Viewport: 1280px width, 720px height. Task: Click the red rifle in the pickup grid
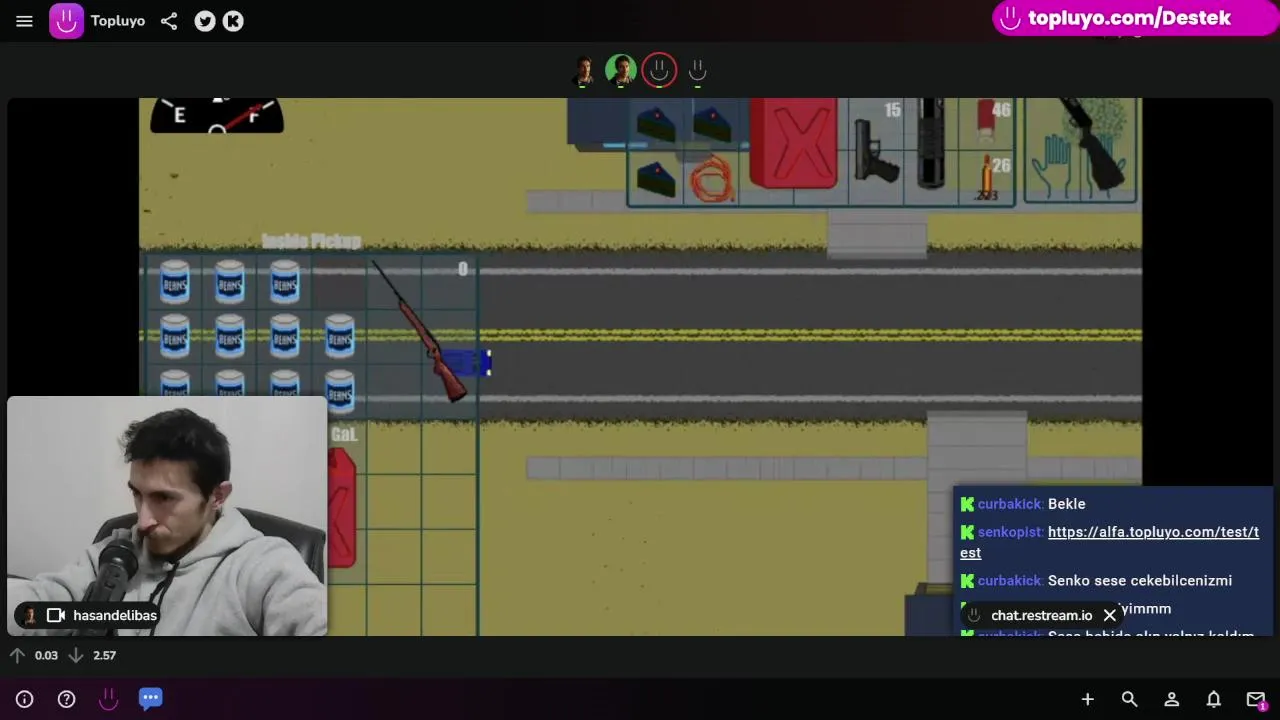pos(419,331)
